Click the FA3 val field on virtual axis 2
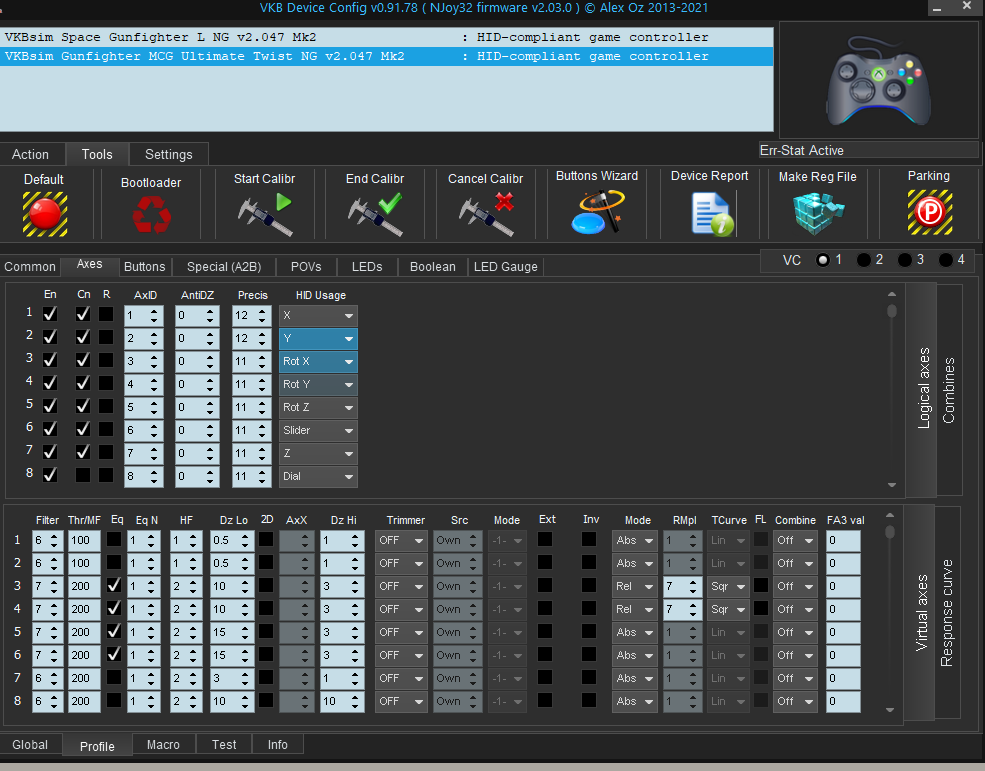Viewport: 985px width, 771px height. (x=843, y=564)
